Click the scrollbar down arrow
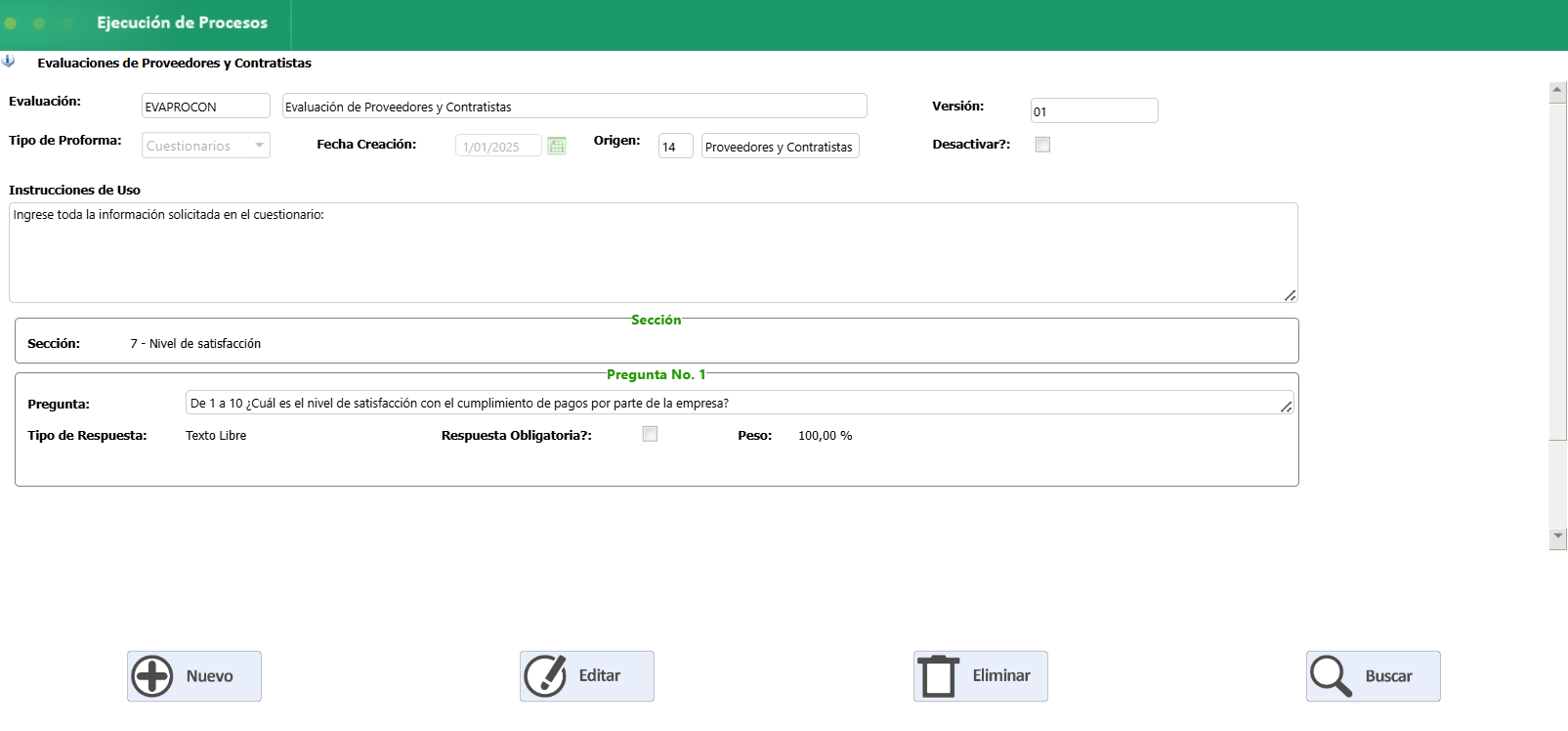Image resolution: width=1568 pixels, height=731 pixels. click(1558, 537)
